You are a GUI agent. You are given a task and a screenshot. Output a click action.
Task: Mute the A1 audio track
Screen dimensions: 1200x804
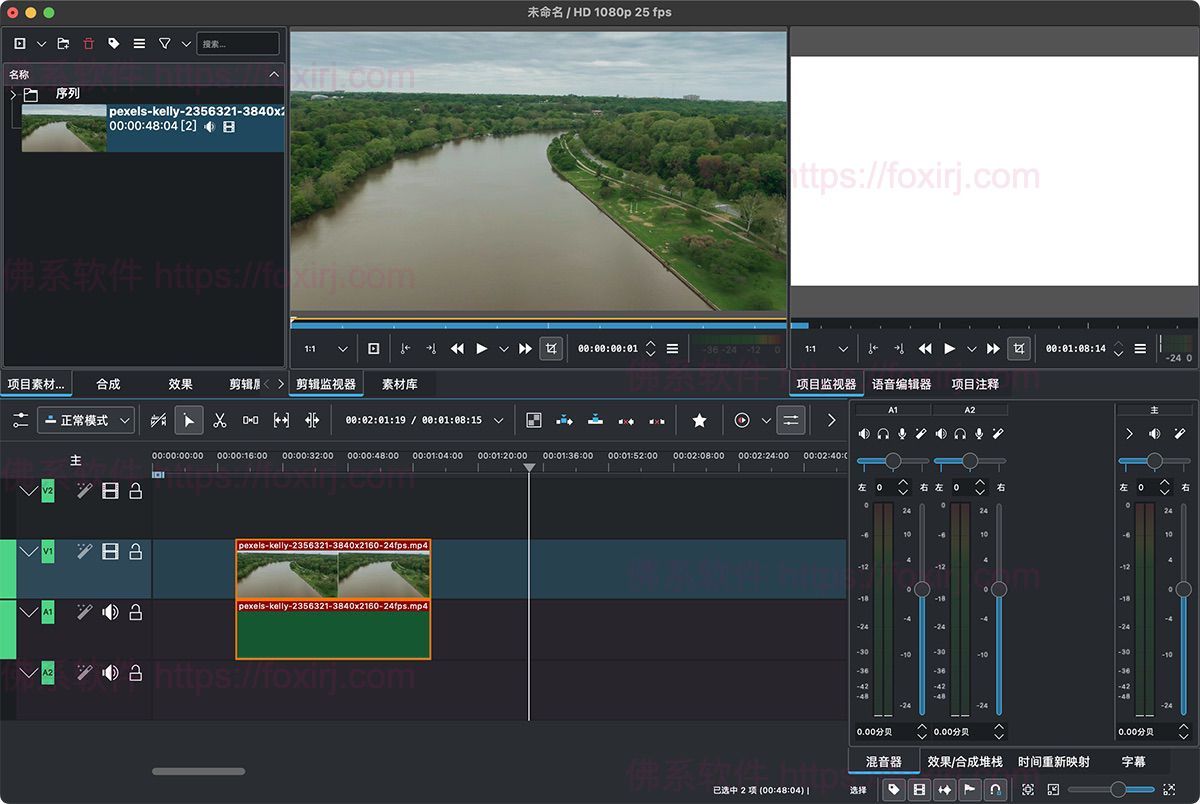pos(110,612)
